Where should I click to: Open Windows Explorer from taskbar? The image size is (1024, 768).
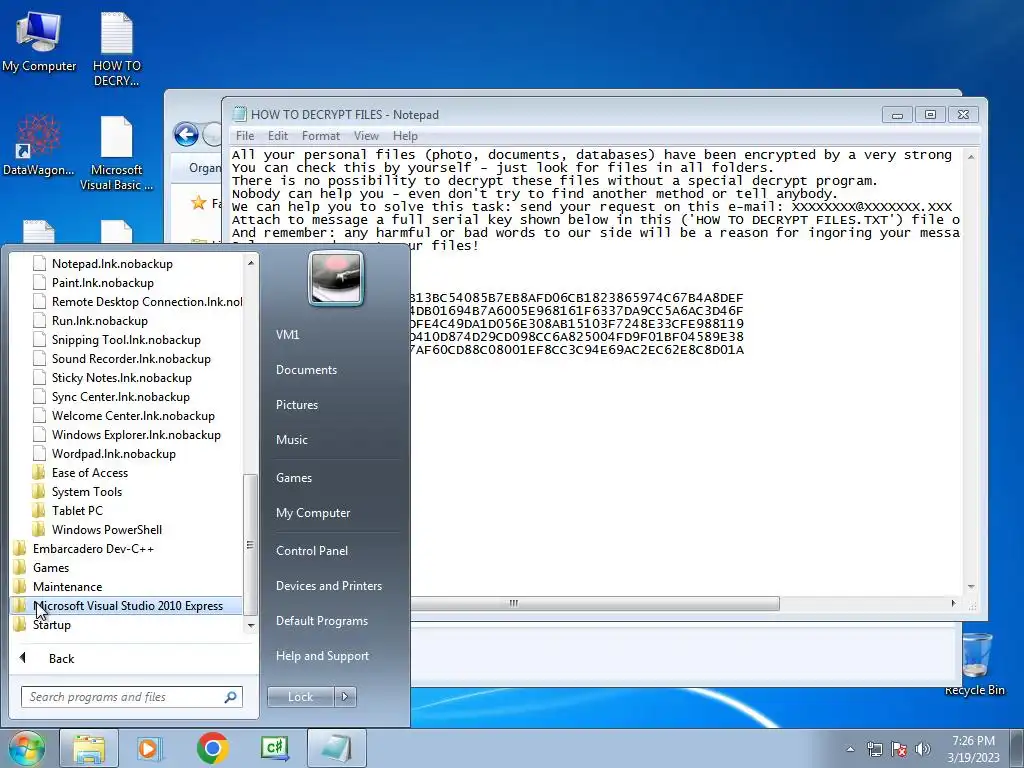(x=89, y=748)
